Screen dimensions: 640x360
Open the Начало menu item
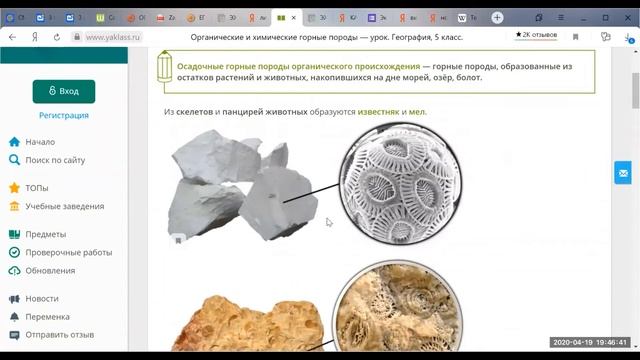pos(40,142)
